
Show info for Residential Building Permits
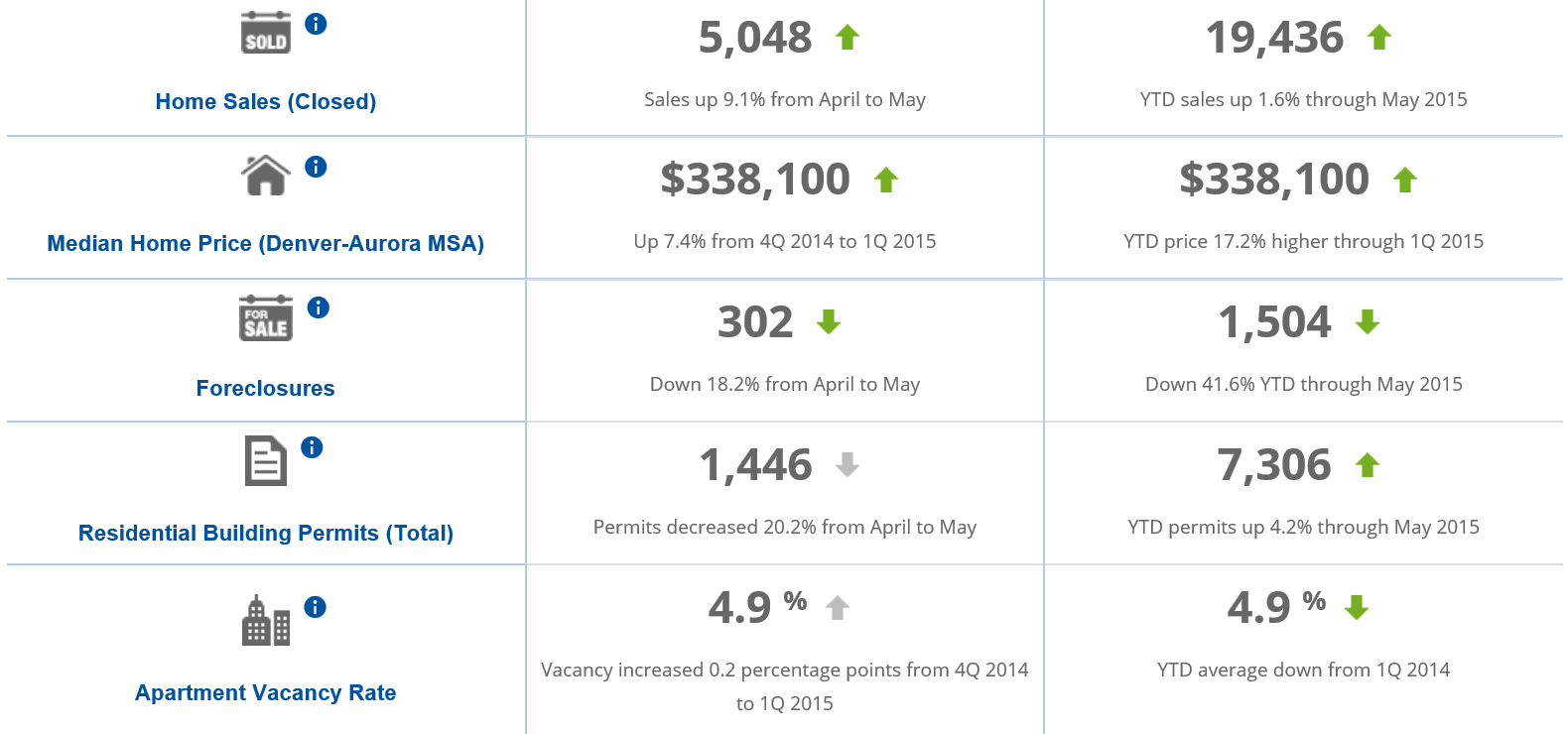pyautogui.click(x=312, y=447)
